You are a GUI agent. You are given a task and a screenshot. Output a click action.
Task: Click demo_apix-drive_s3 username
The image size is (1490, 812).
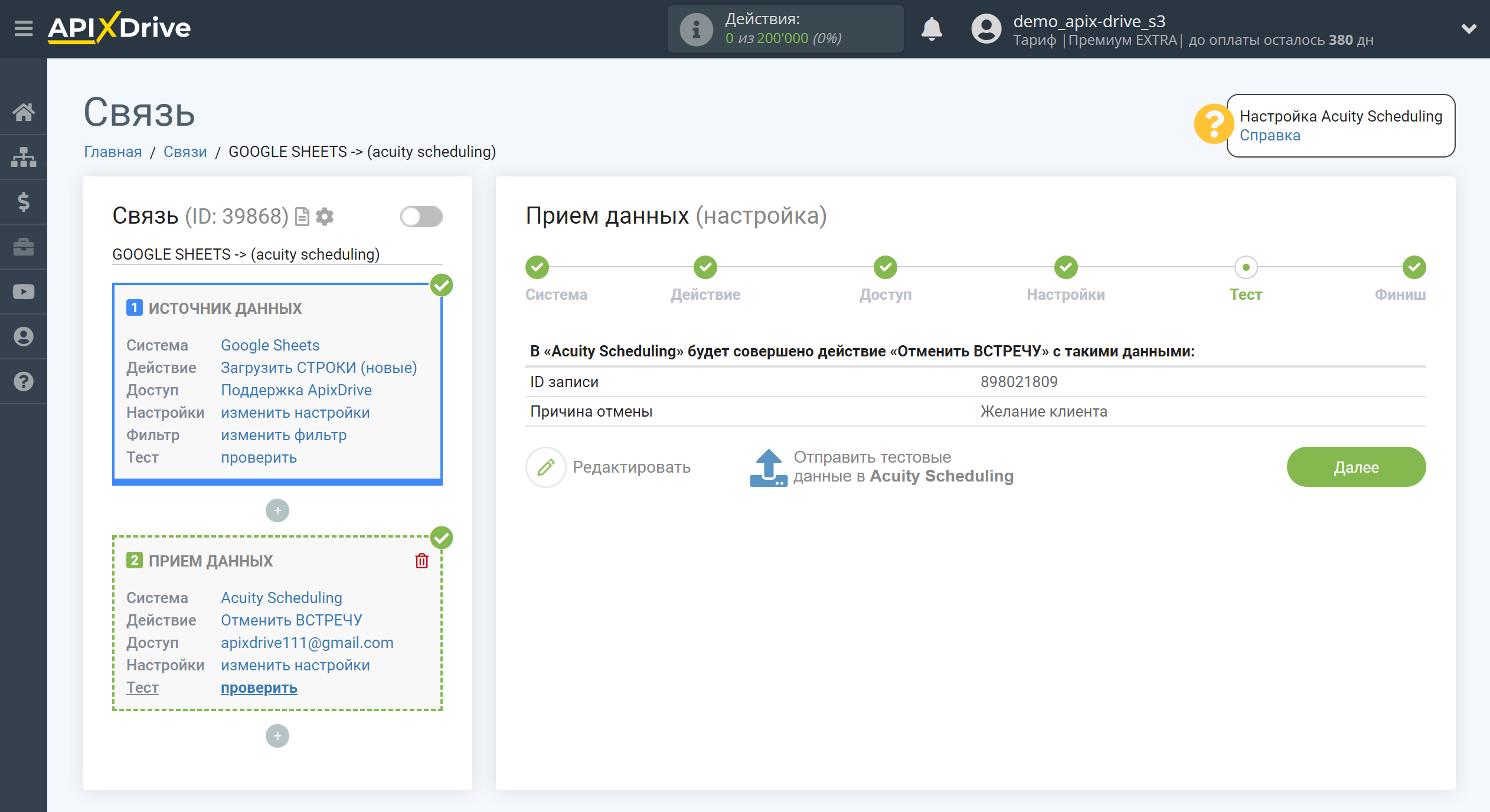[x=1089, y=21]
